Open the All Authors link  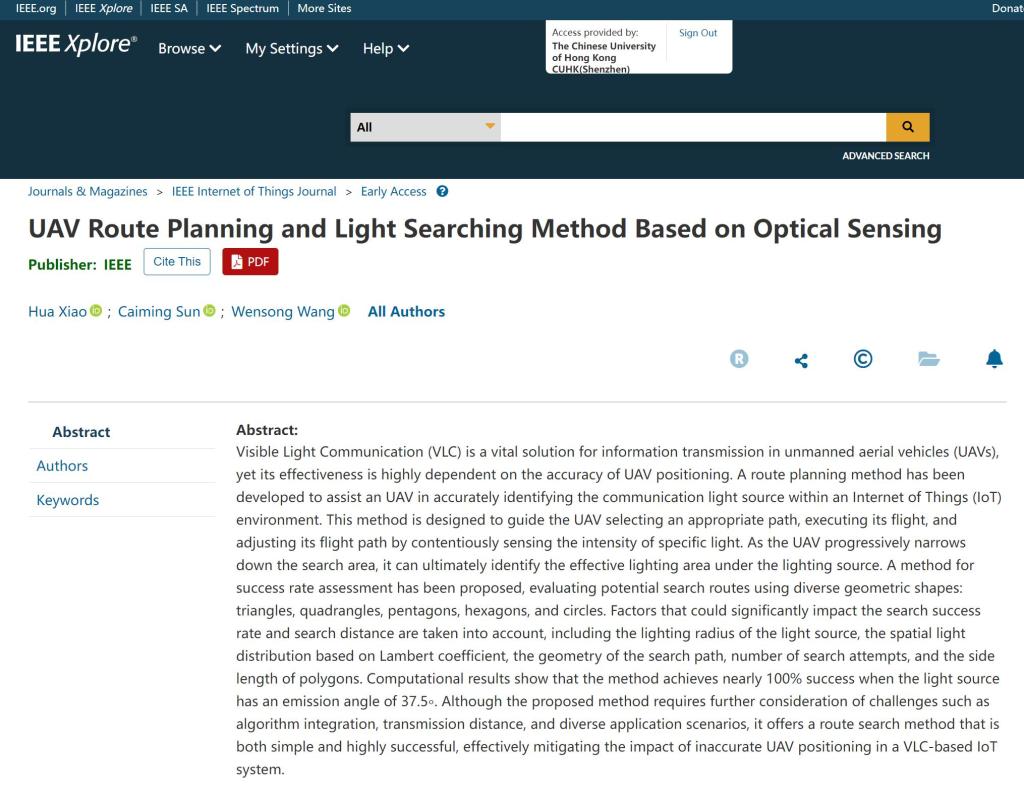406,312
